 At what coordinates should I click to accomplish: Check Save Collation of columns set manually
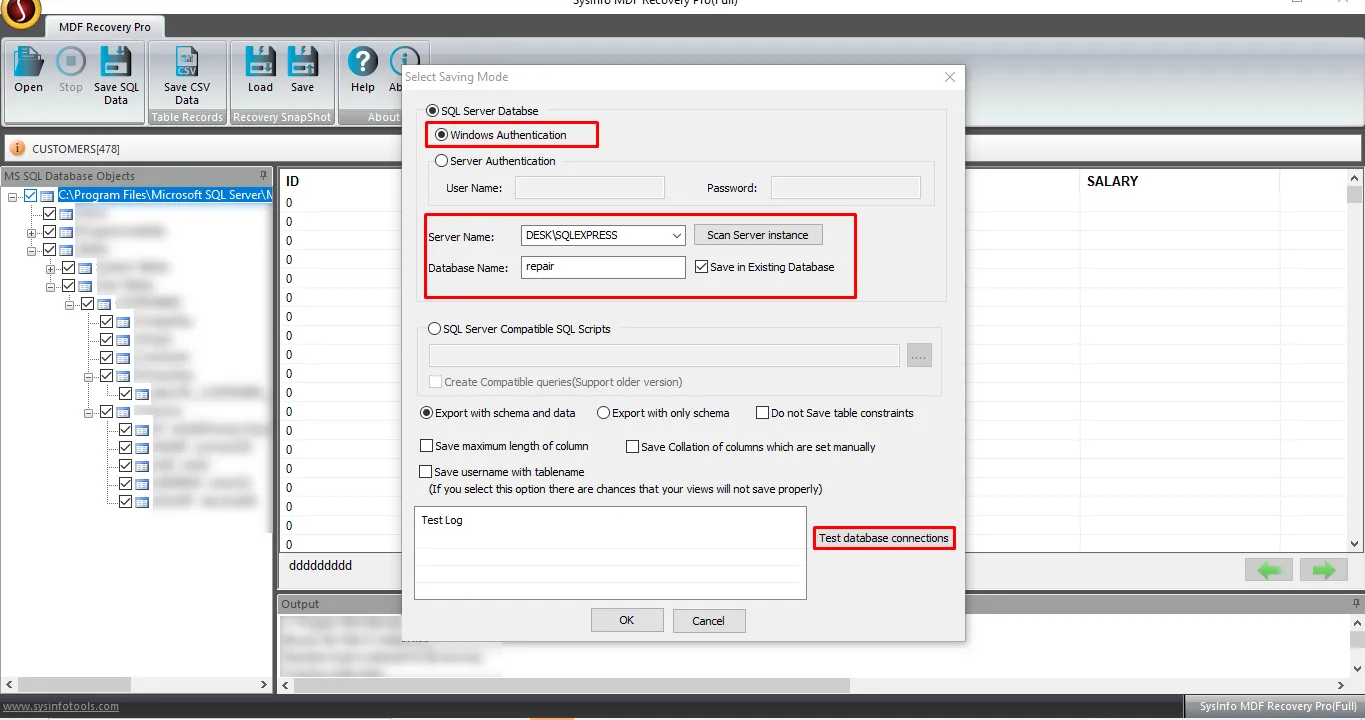click(x=632, y=447)
